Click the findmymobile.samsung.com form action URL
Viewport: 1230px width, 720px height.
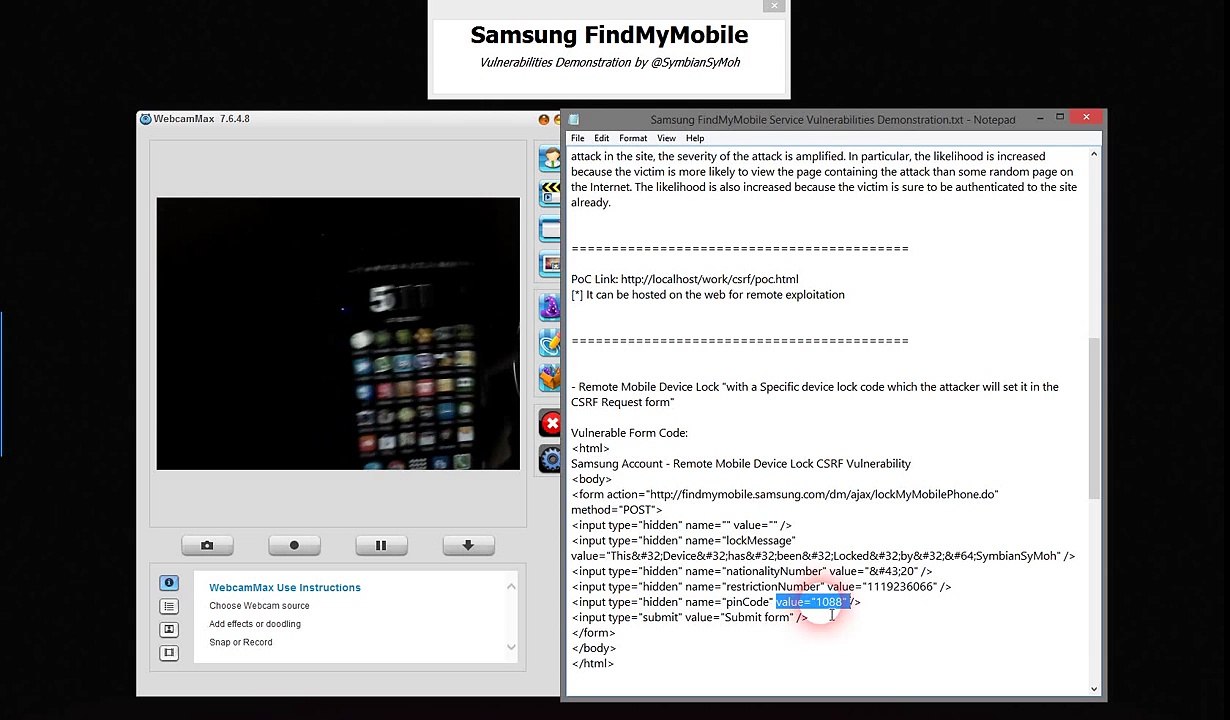(x=822, y=494)
